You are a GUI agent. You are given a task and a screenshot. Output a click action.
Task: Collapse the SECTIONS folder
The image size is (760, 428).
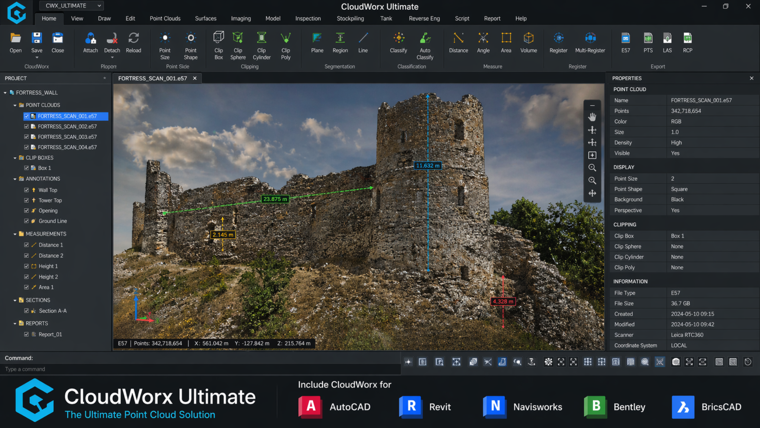(x=15, y=301)
